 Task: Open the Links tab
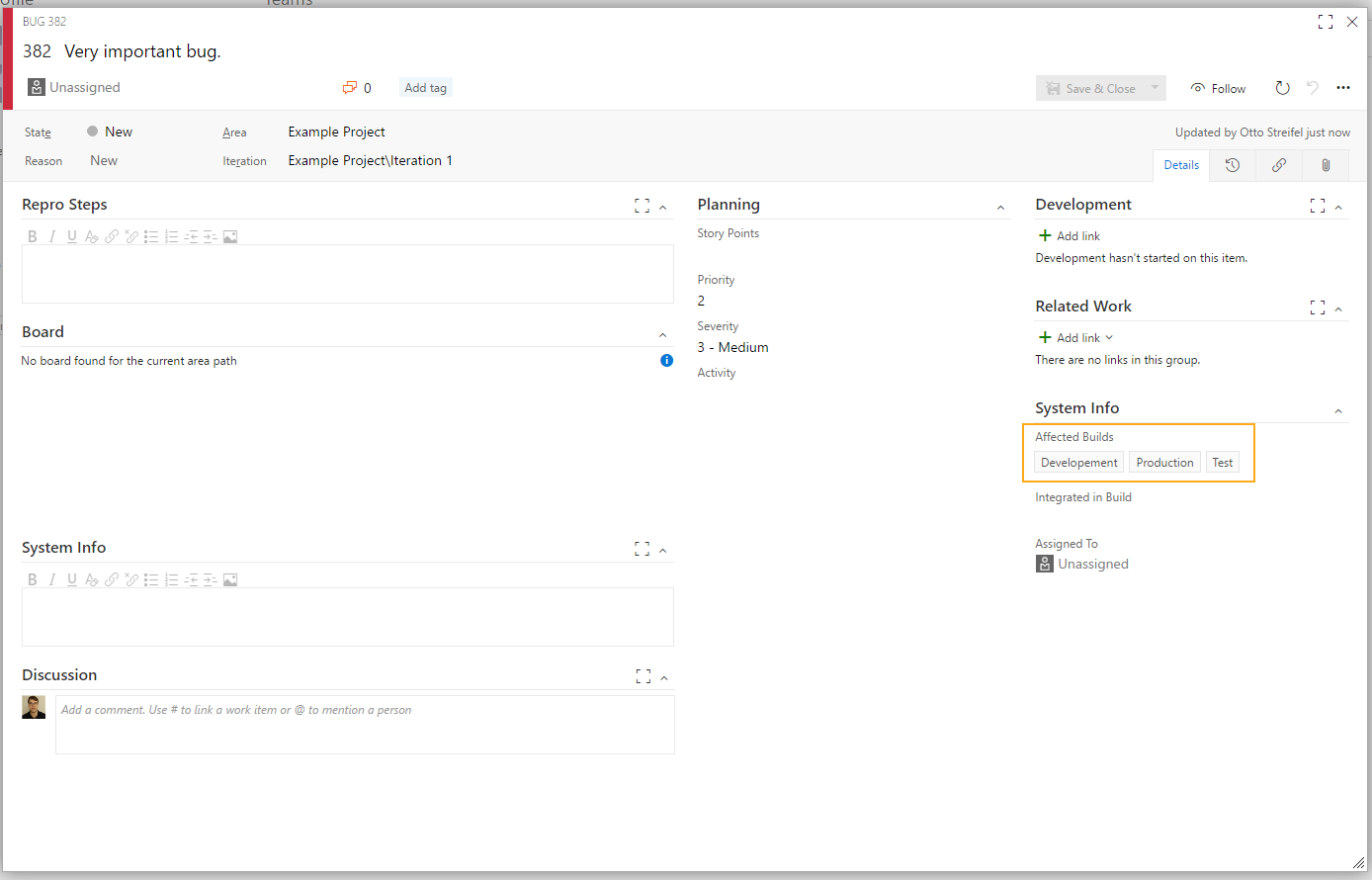pyautogui.click(x=1279, y=165)
